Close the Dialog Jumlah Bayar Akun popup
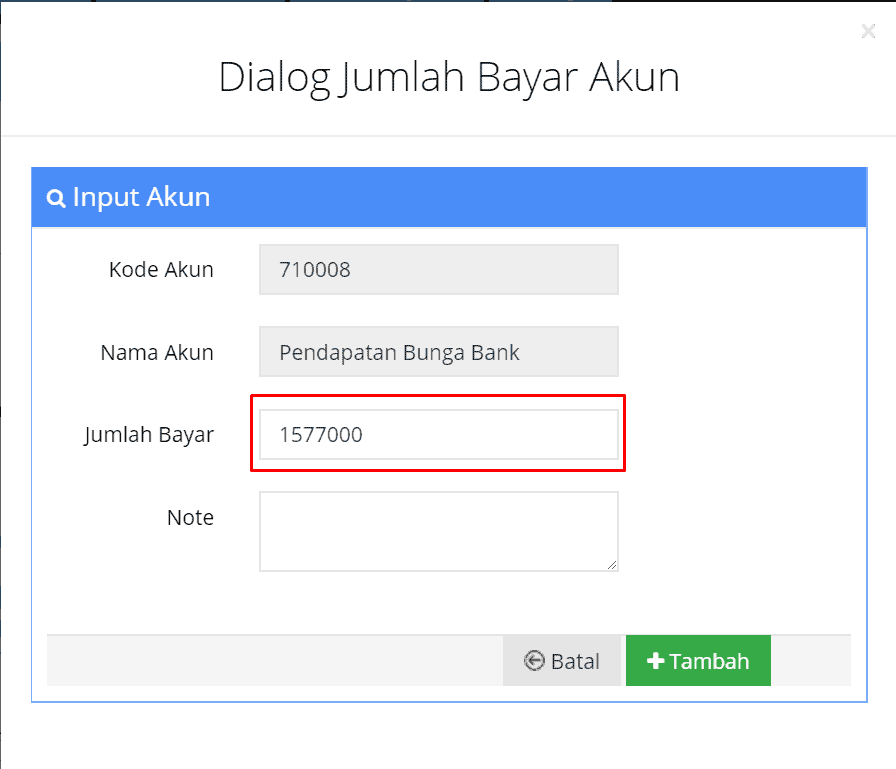The height and width of the screenshot is (769, 896). click(868, 31)
